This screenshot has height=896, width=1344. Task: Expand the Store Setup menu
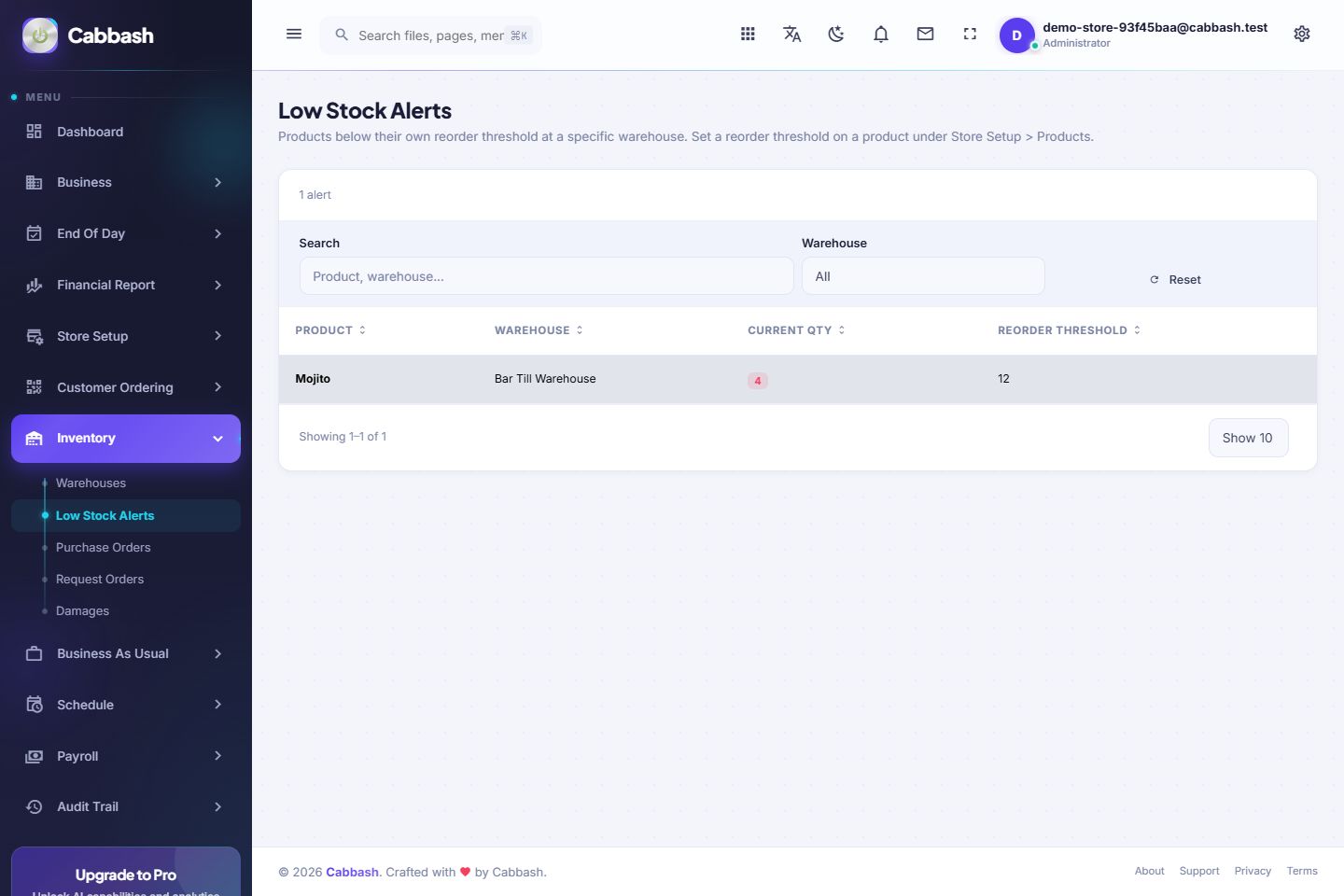tap(126, 336)
